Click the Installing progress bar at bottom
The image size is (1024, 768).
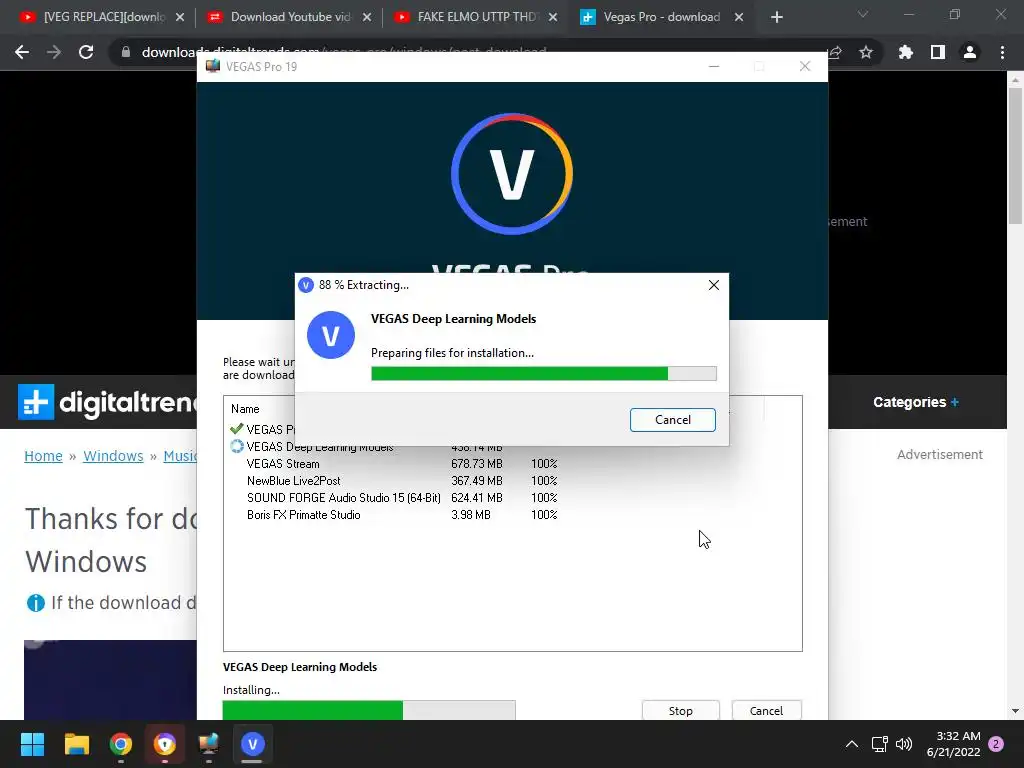(369, 710)
